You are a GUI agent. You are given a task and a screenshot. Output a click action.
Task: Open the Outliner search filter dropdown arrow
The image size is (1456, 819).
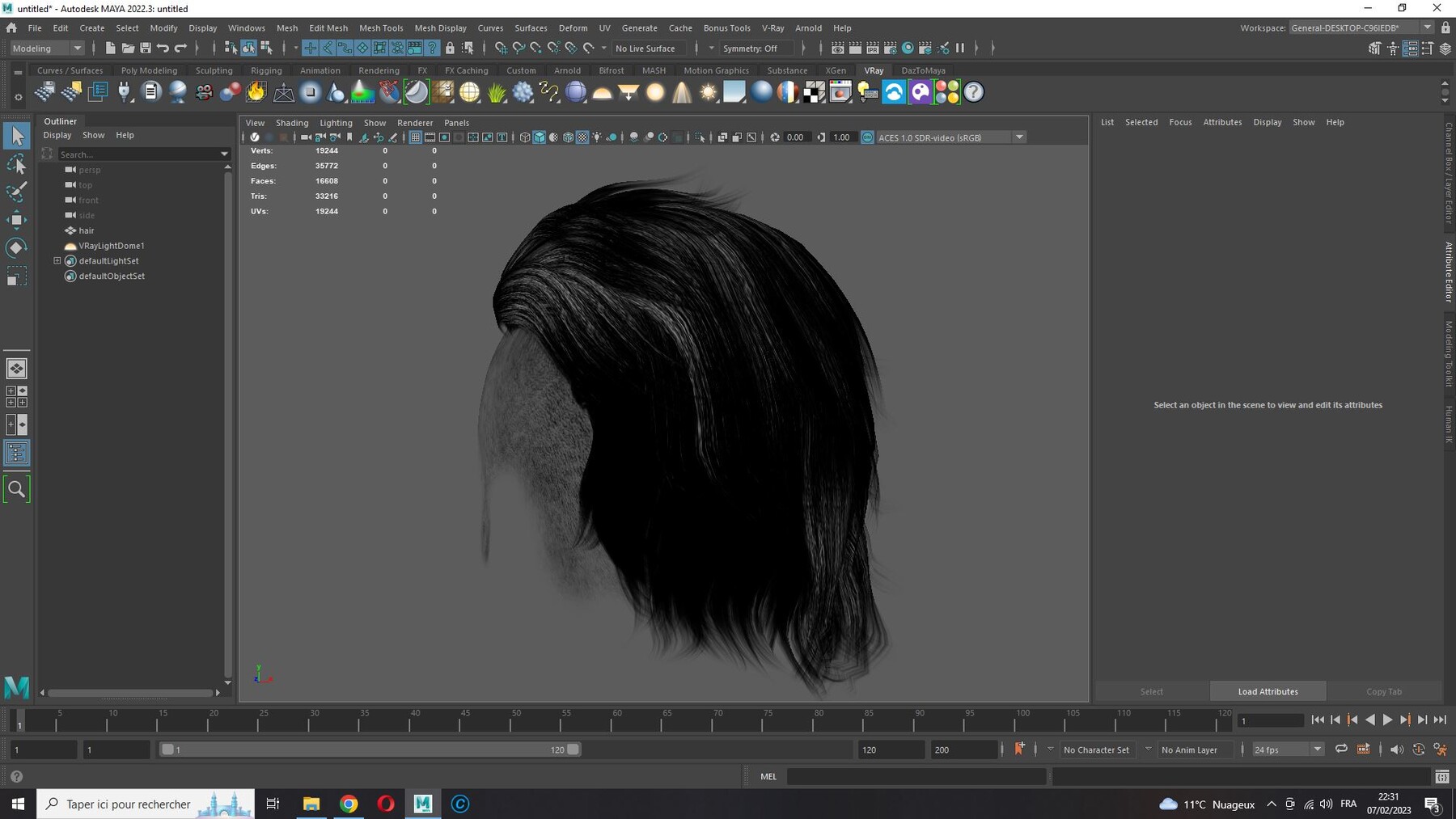(224, 154)
